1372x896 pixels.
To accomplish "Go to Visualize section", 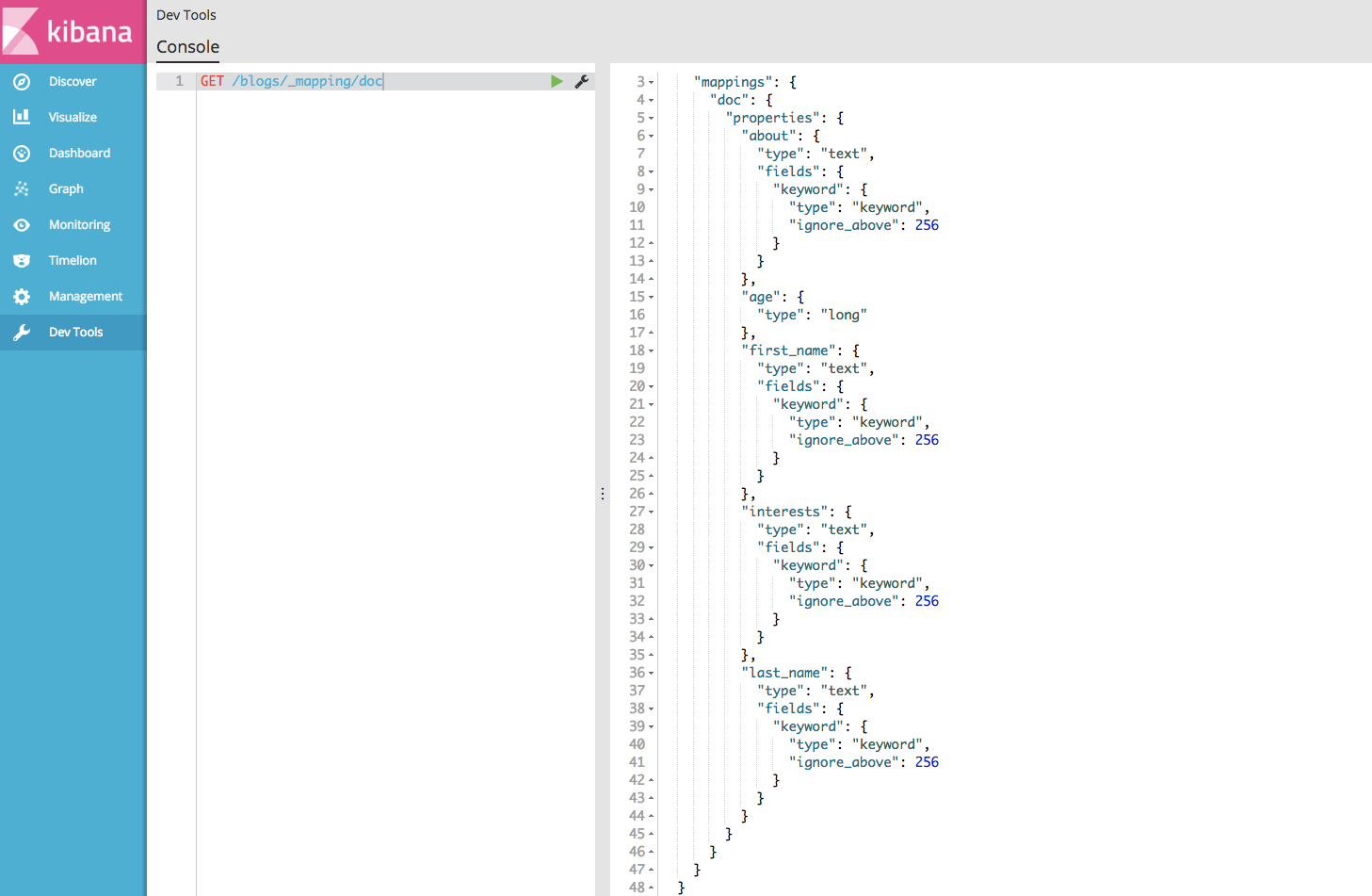I will coord(73,118).
